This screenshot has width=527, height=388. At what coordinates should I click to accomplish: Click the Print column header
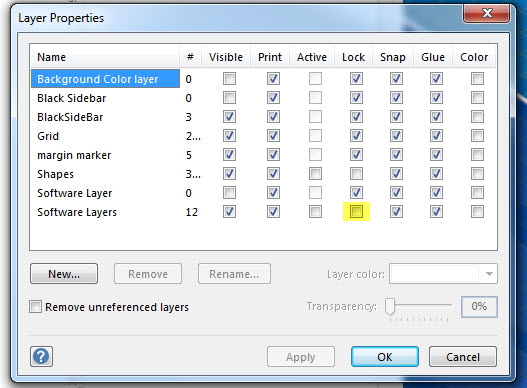pos(270,57)
